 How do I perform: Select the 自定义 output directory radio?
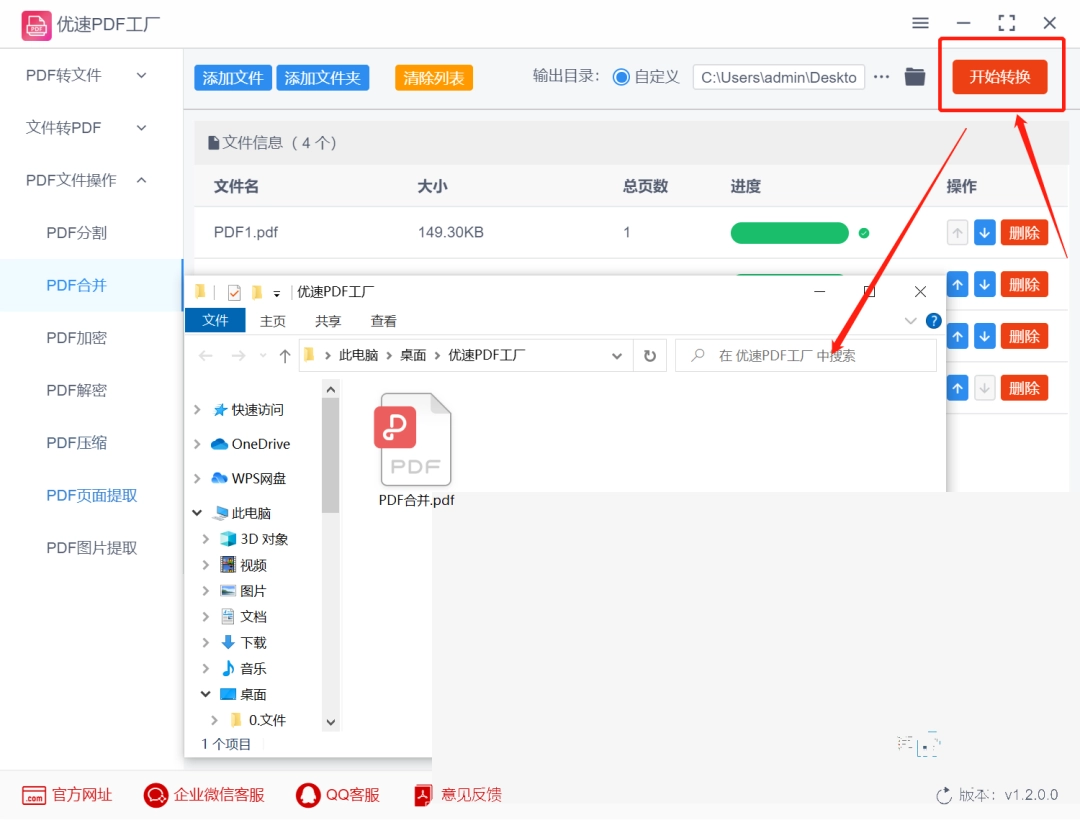tap(621, 77)
